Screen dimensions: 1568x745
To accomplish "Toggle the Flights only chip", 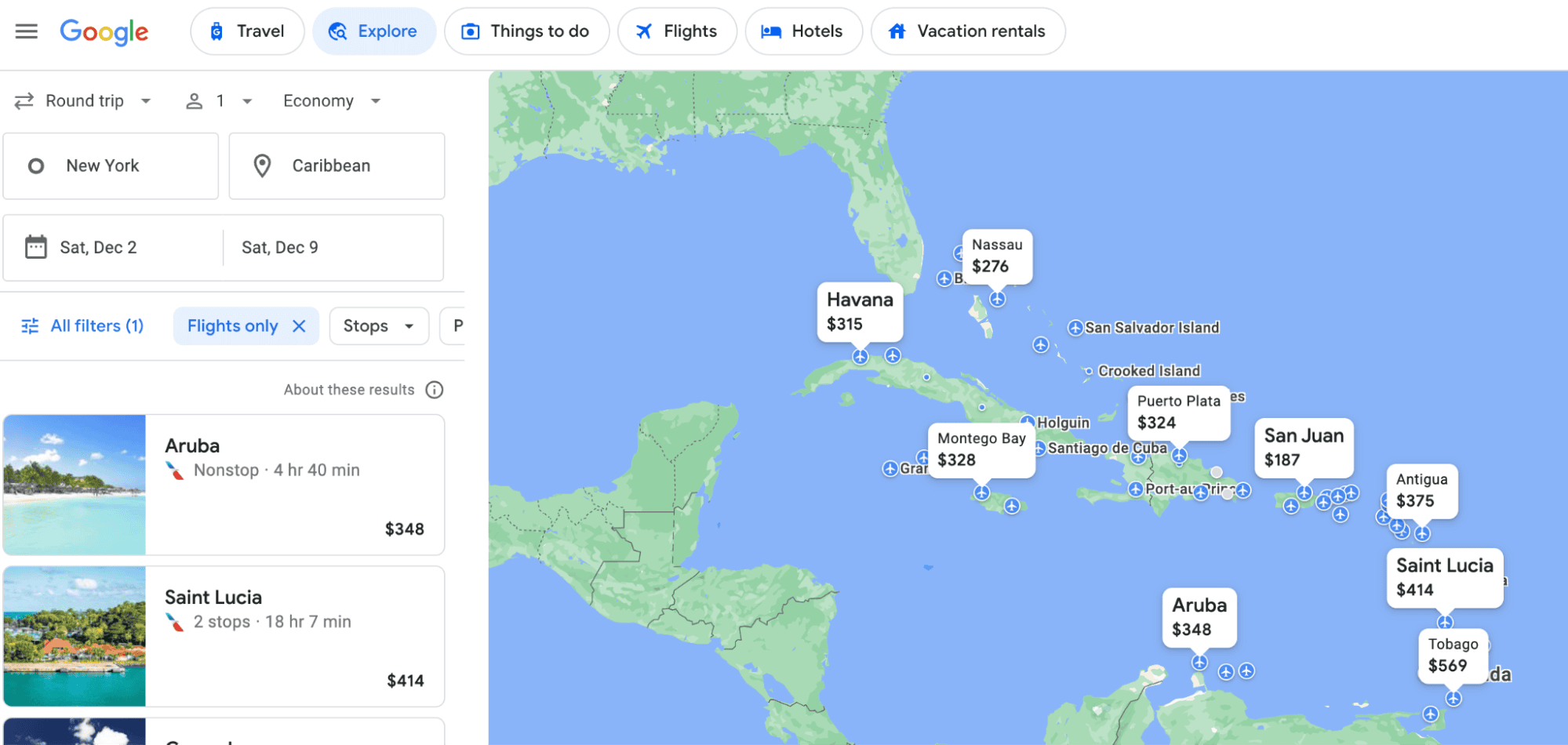I will [246, 326].
